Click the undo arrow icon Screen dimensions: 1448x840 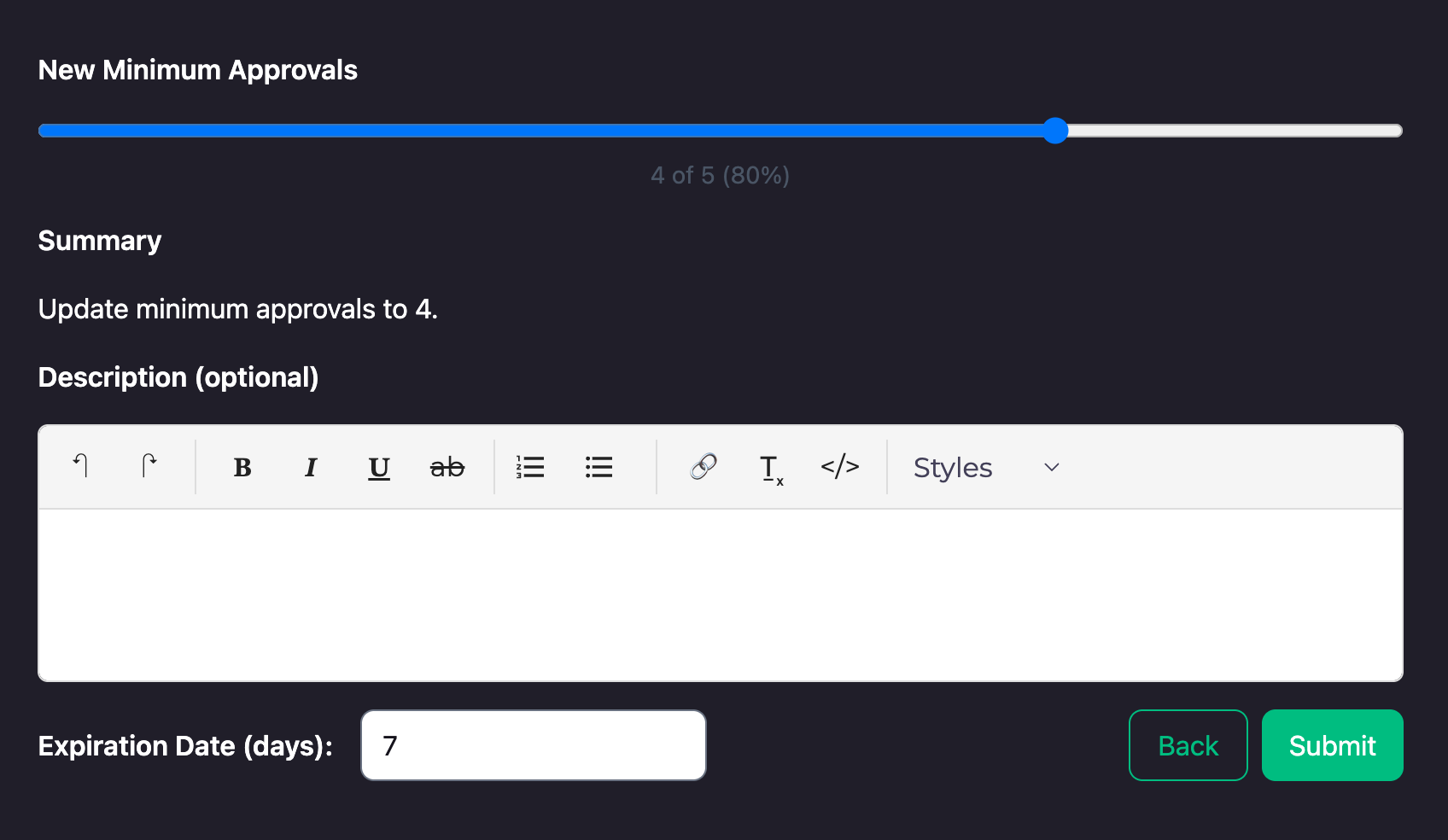pos(80,466)
